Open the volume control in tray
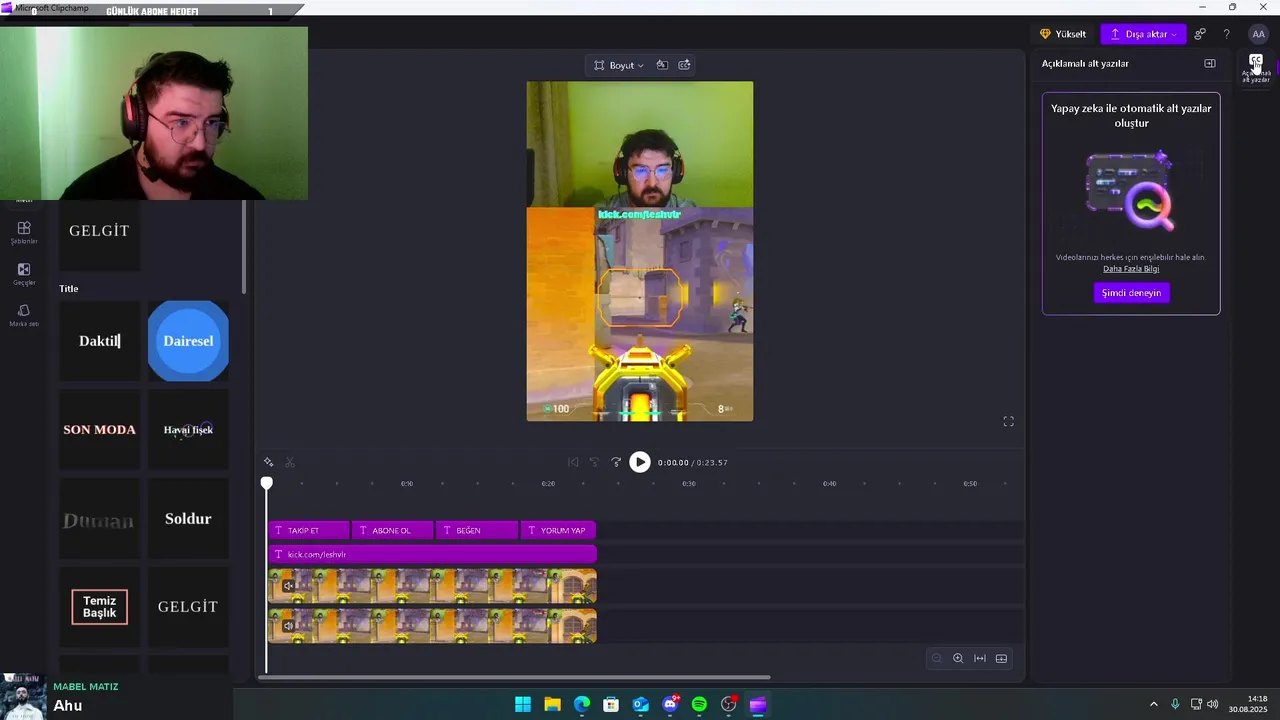 click(1213, 705)
